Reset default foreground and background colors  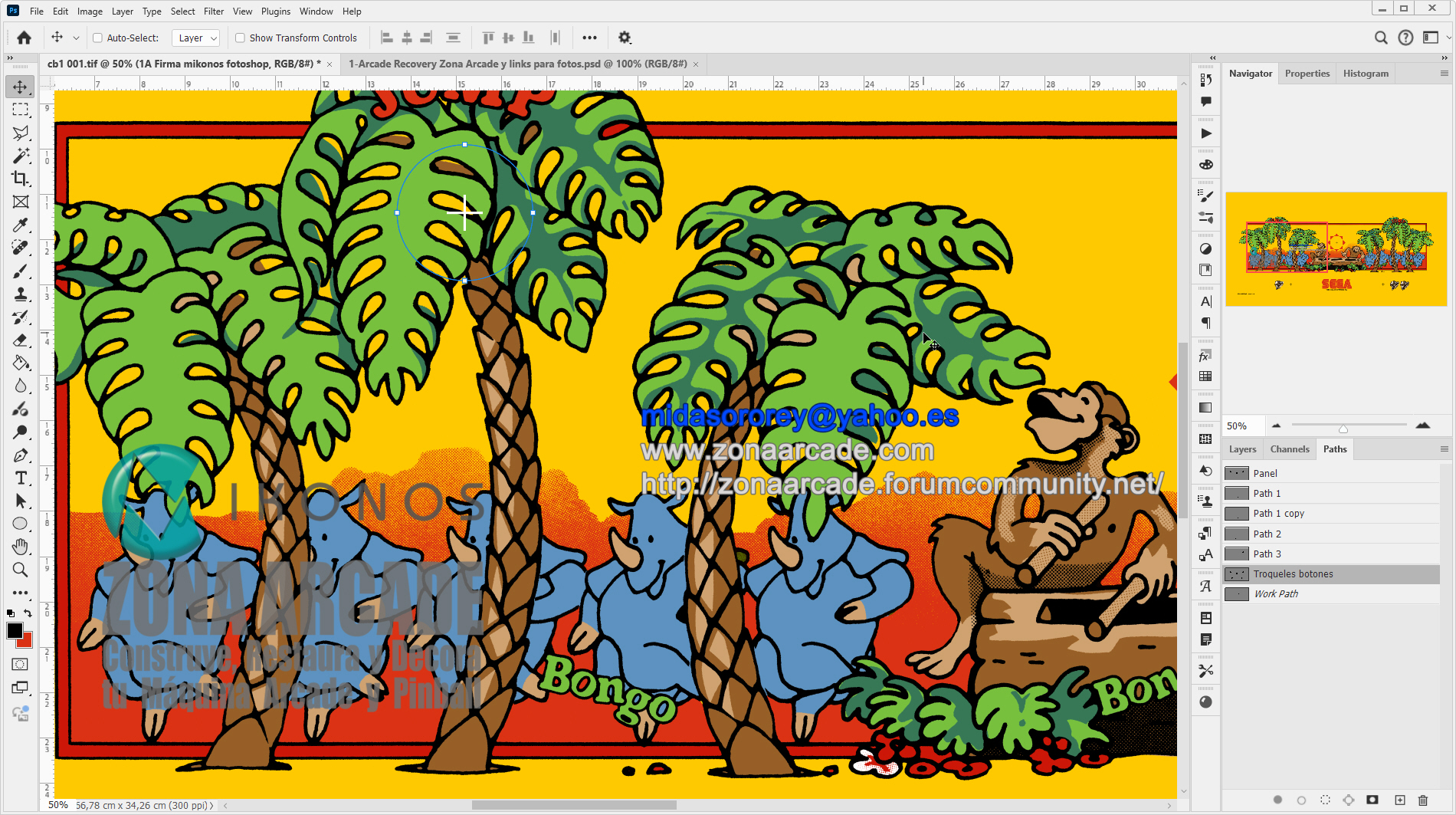(x=11, y=613)
